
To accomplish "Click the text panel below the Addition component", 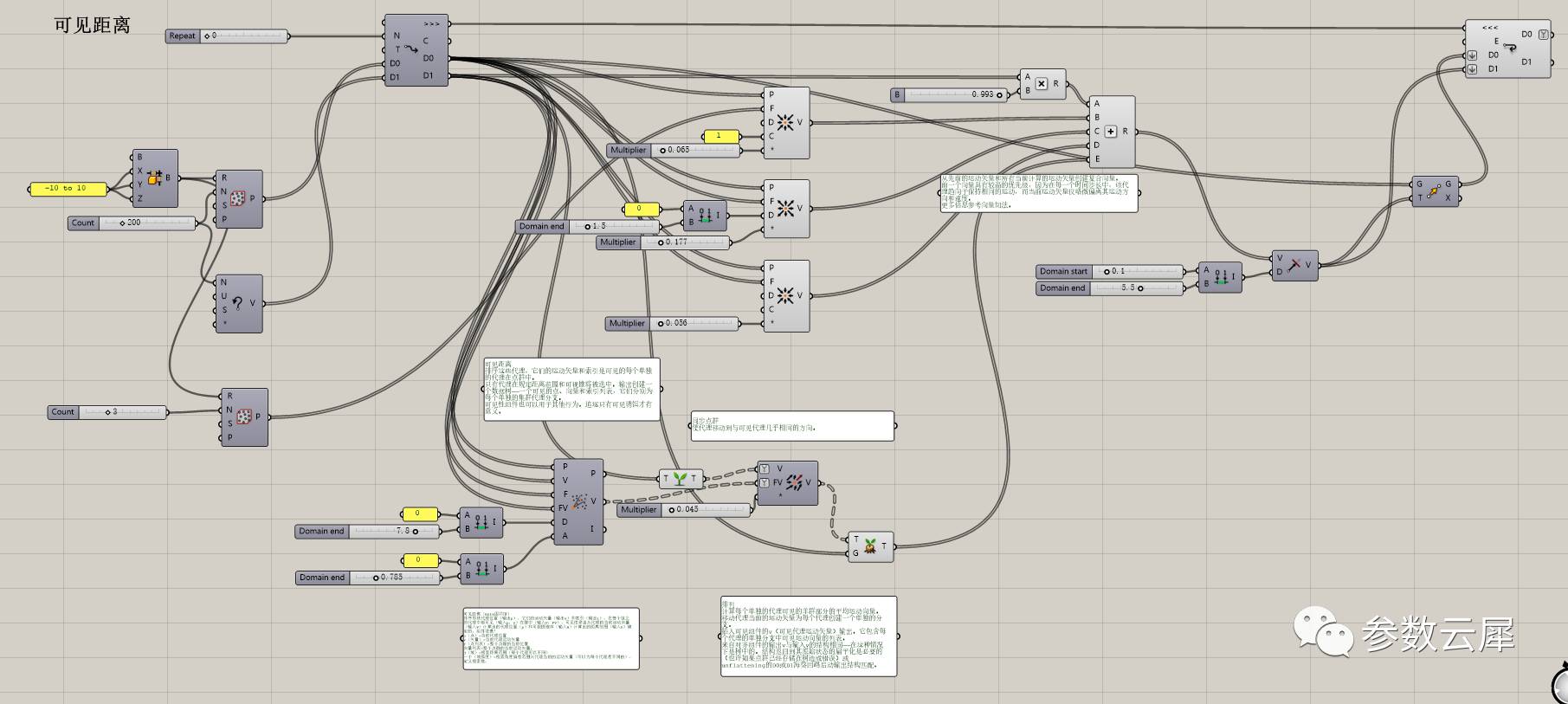I will pos(1039,193).
